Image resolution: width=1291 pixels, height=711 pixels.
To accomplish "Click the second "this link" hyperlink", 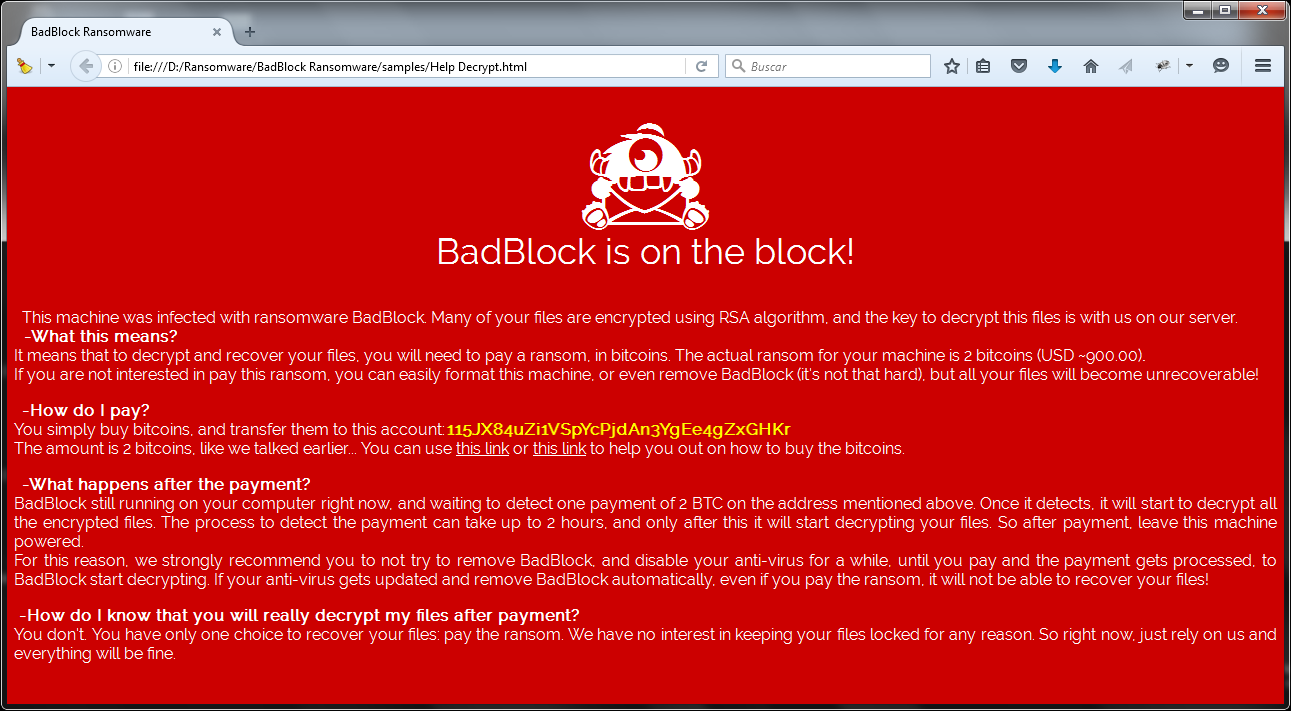I will tap(559, 448).
